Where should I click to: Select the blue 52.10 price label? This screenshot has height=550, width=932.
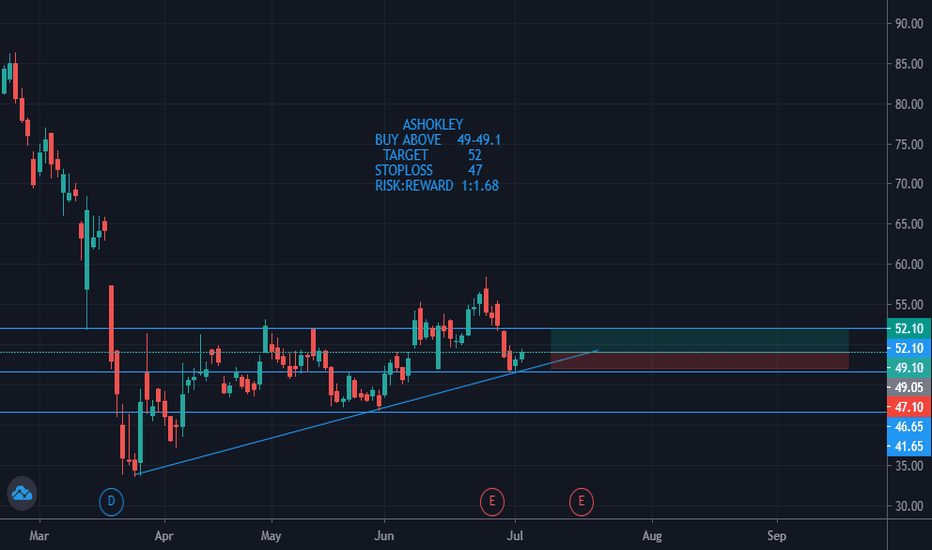[x=909, y=348]
